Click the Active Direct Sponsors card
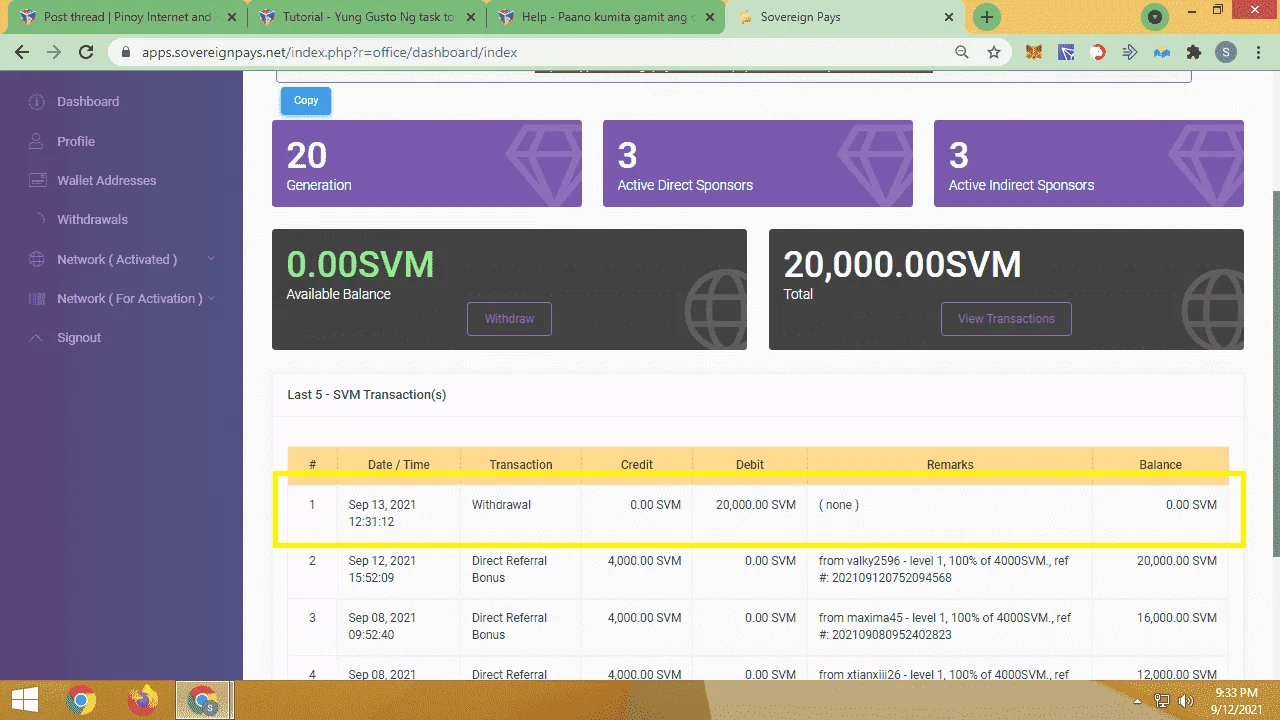This screenshot has width=1280, height=720. click(x=758, y=164)
